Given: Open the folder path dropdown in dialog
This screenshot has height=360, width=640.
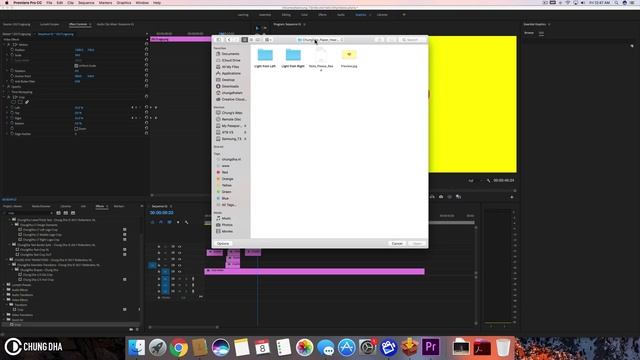Looking at the screenshot, I should click(x=320, y=40).
